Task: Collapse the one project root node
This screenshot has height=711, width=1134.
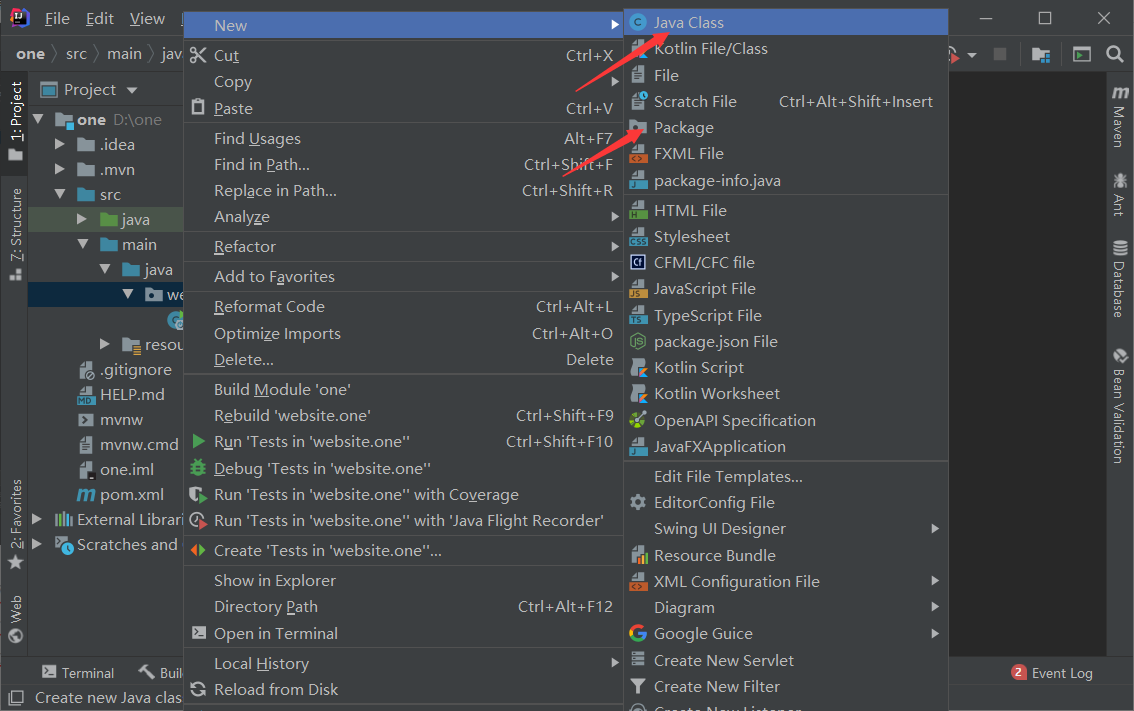Action: (38, 119)
